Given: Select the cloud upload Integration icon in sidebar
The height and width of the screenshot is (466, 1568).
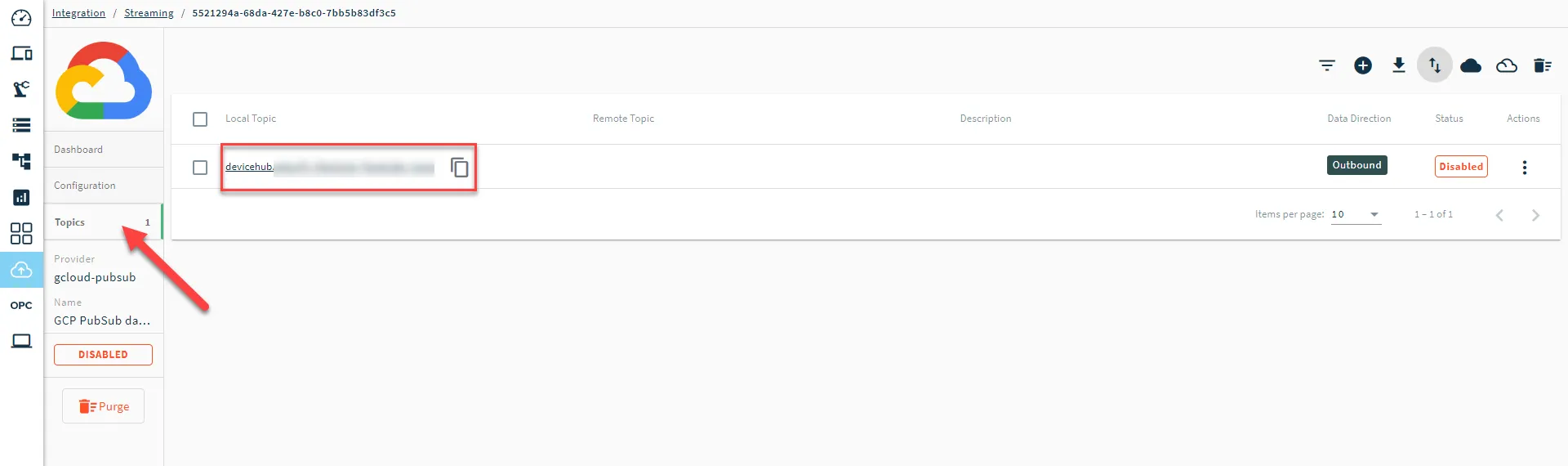Looking at the screenshot, I should [21, 270].
